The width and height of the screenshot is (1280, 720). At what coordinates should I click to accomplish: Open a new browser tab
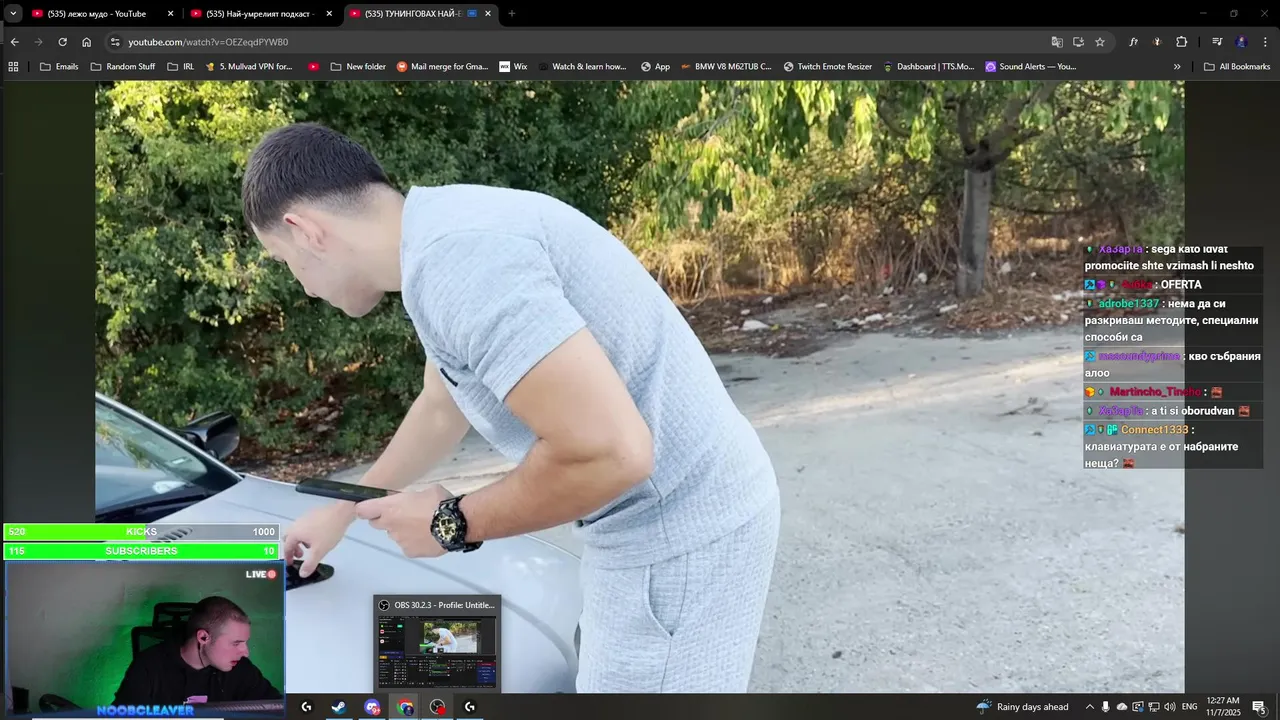click(x=511, y=14)
